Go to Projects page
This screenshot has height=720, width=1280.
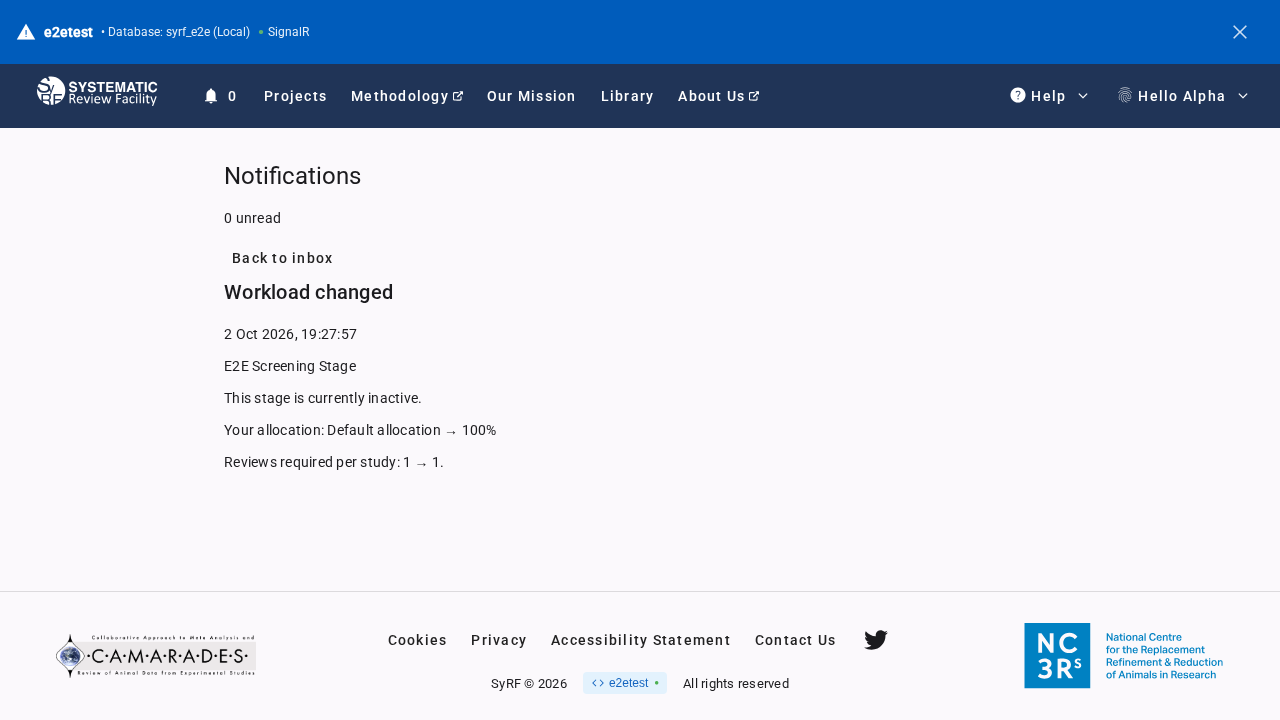click(x=295, y=96)
